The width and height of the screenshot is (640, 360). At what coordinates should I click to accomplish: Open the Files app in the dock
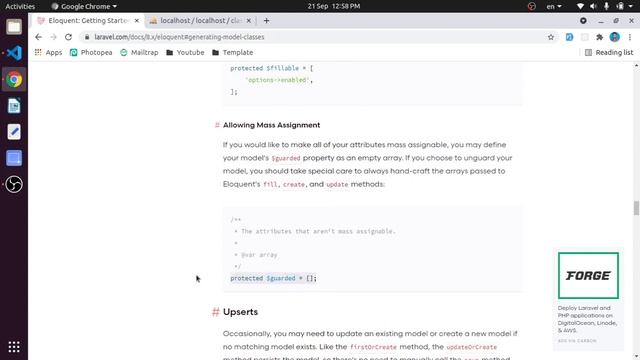tap(14, 27)
